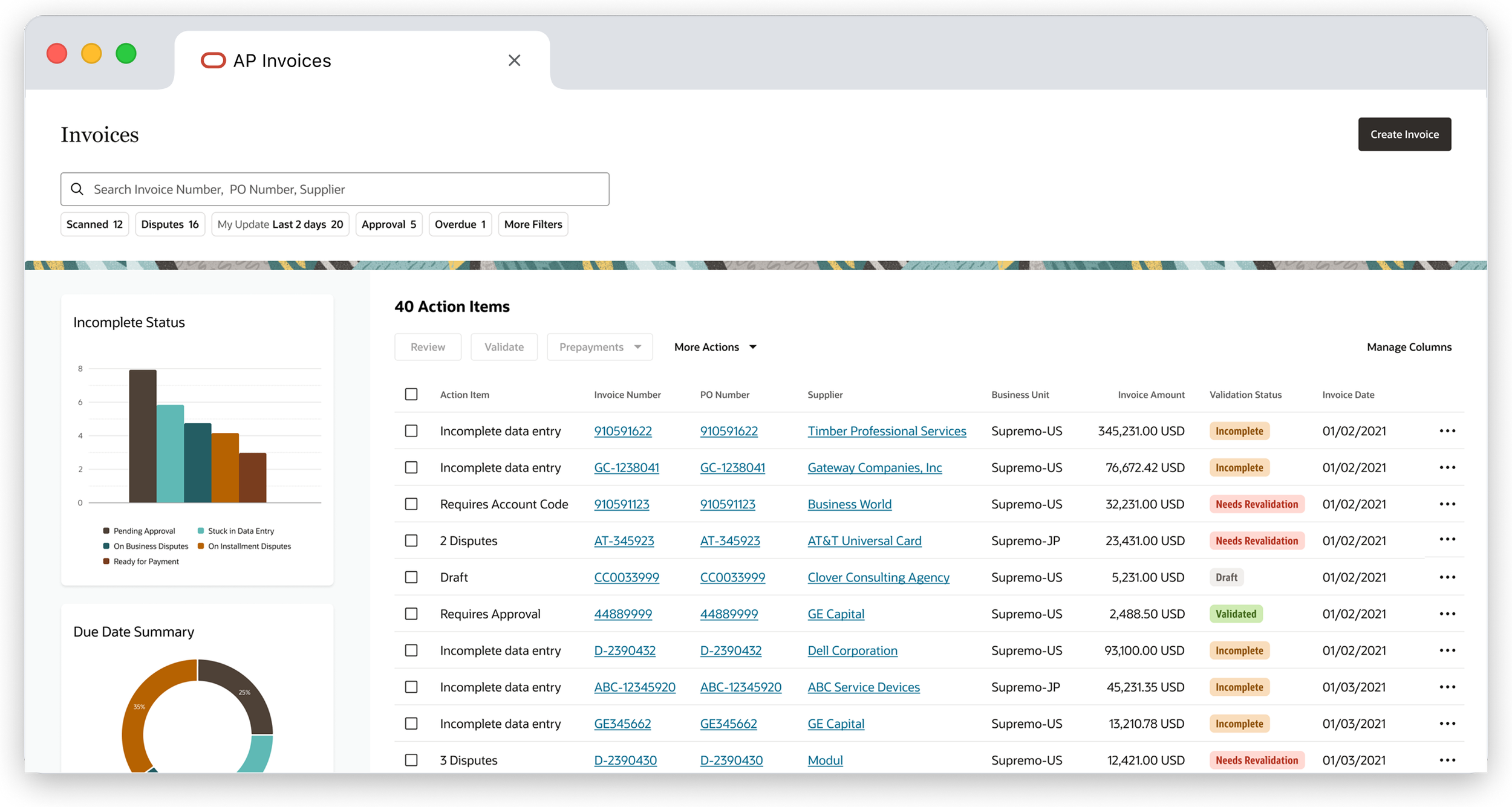The height and width of the screenshot is (807, 1512).
Task: Open row actions for Dell Corporation invoice
Action: (1447, 650)
